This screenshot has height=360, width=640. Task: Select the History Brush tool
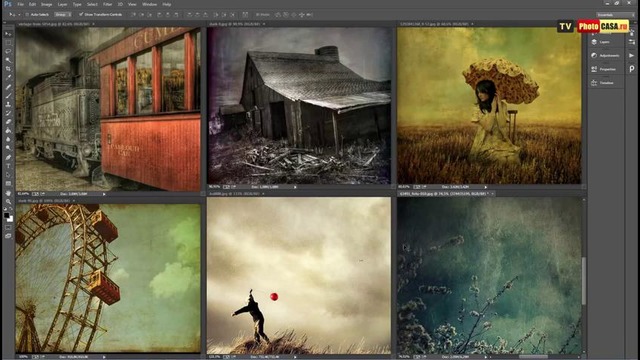point(8,113)
